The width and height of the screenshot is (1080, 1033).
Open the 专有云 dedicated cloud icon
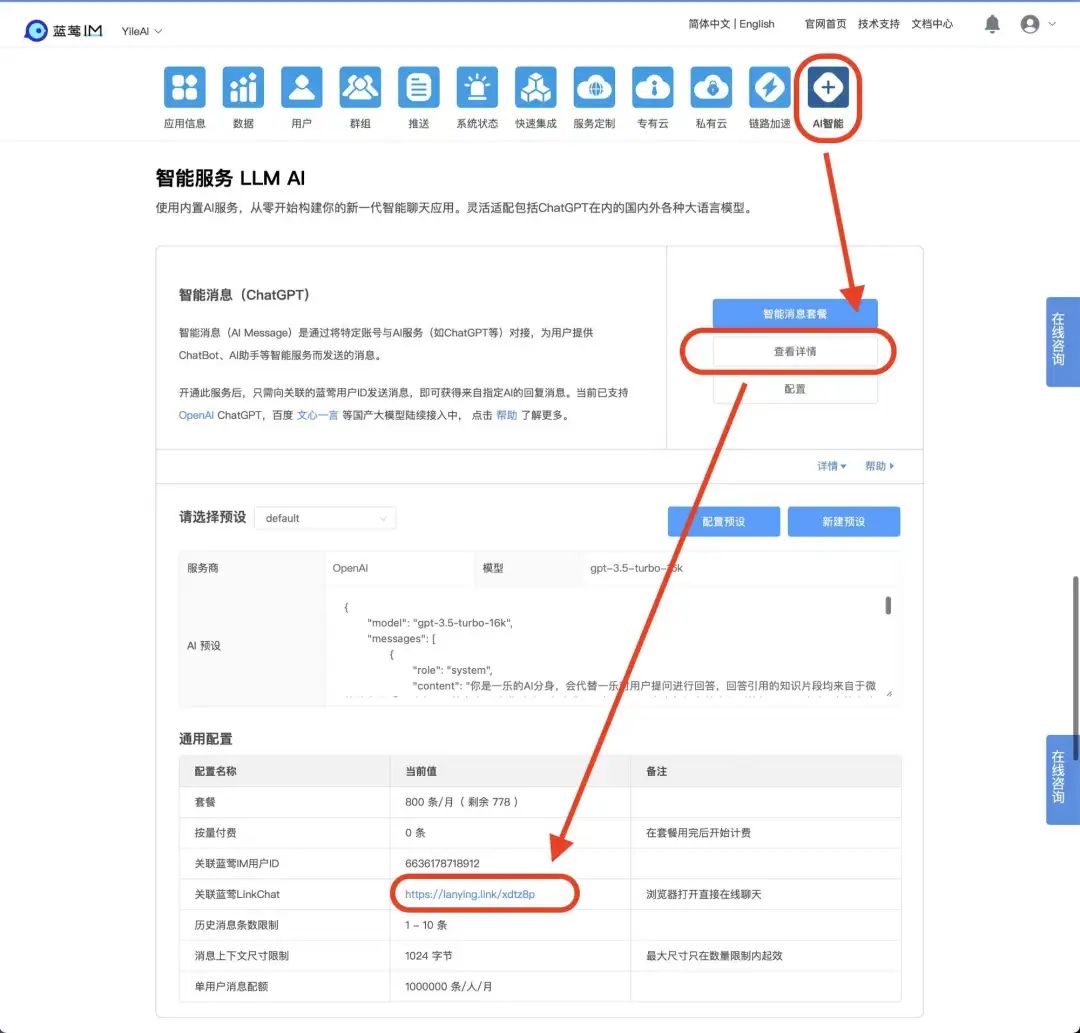tap(653, 87)
